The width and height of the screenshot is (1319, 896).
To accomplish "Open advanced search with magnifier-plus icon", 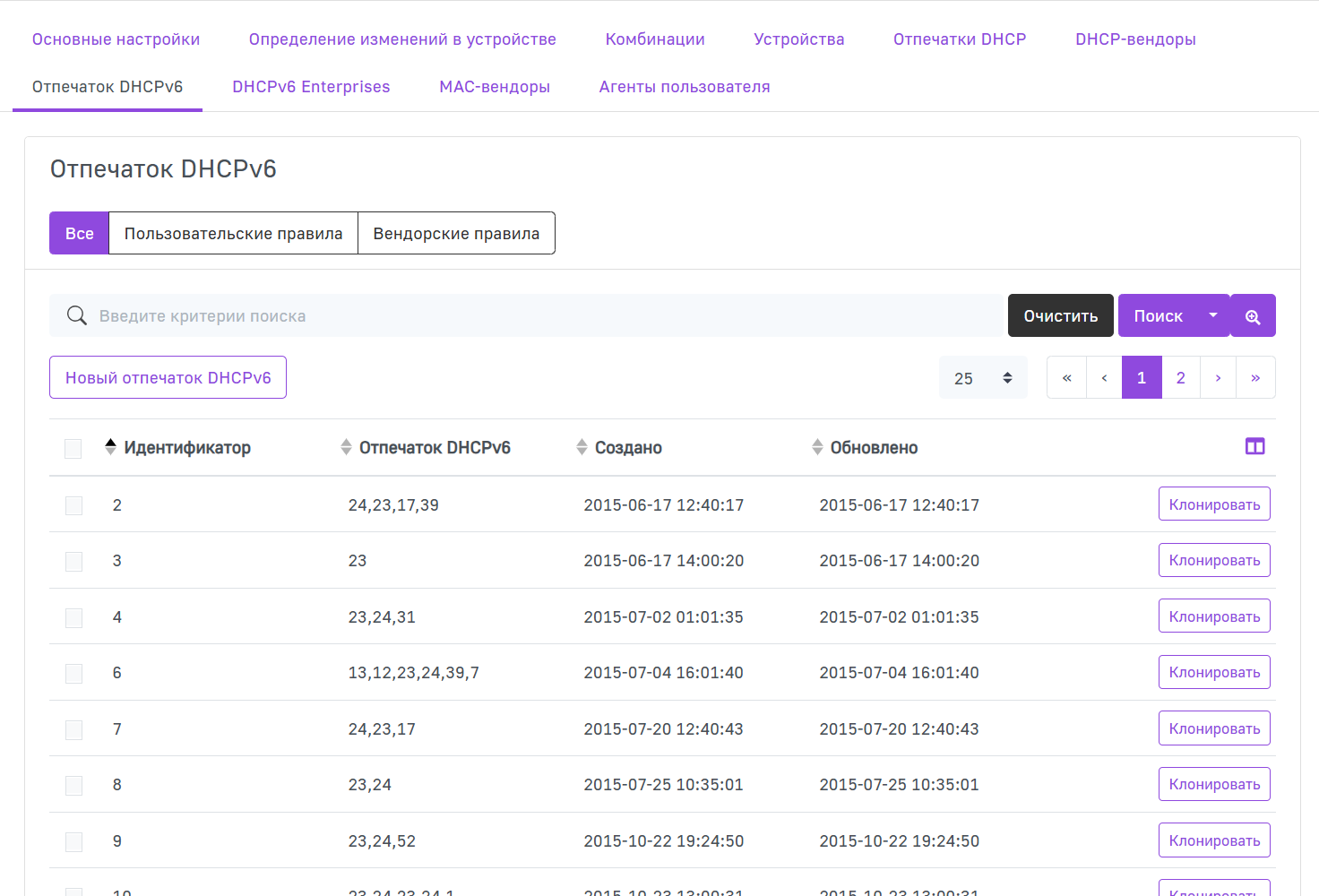I will tap(1253, 316).
